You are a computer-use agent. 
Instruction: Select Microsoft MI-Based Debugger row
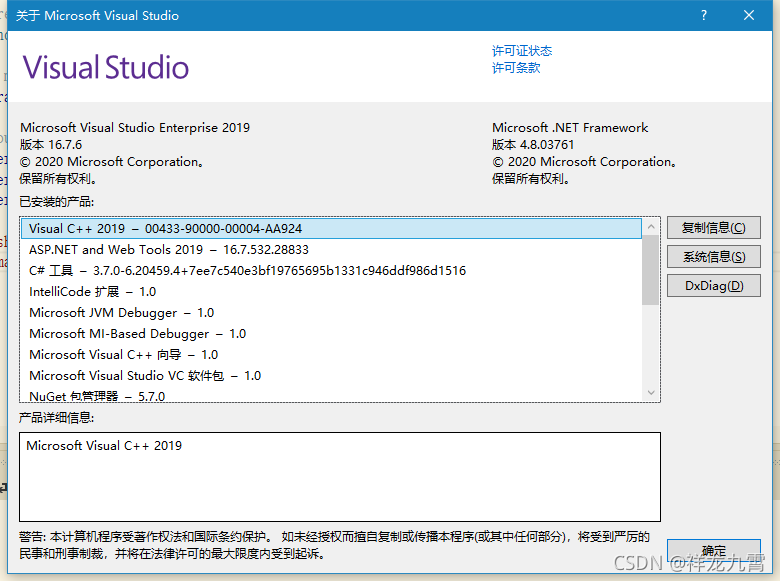(331, 334)
